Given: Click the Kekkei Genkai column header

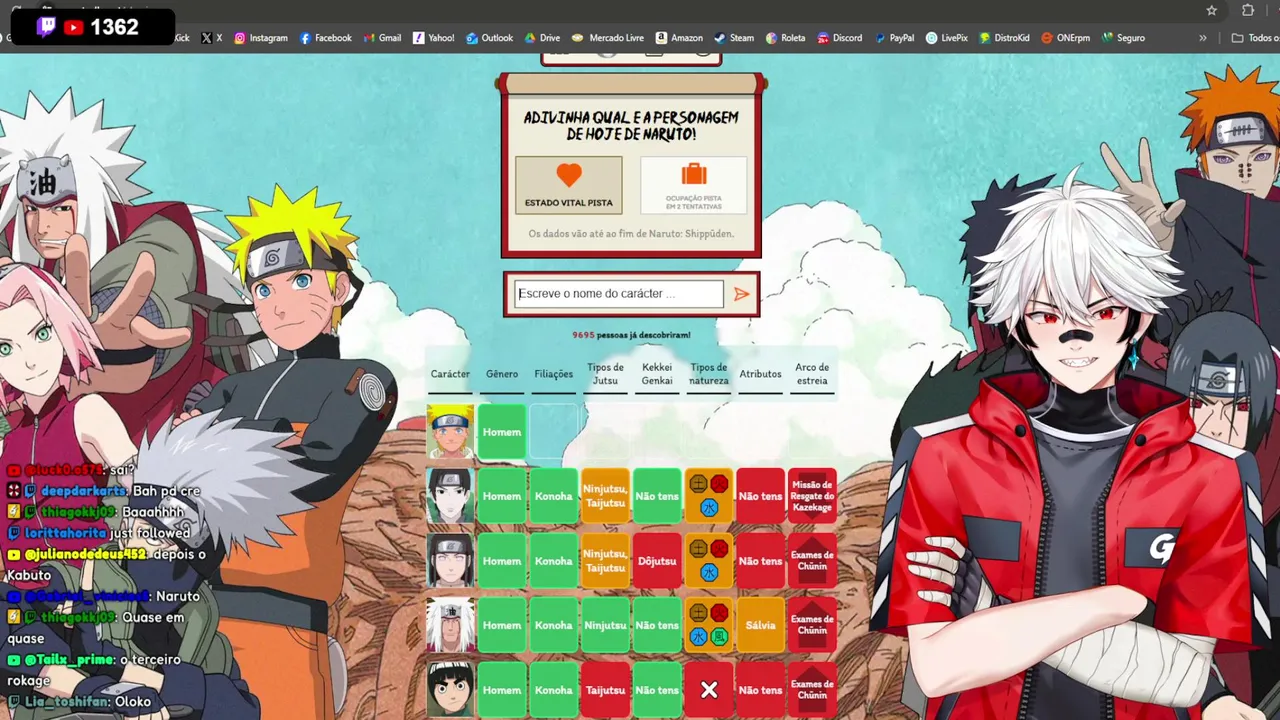Looking at the screenshot, I should [x=657, y=374].
